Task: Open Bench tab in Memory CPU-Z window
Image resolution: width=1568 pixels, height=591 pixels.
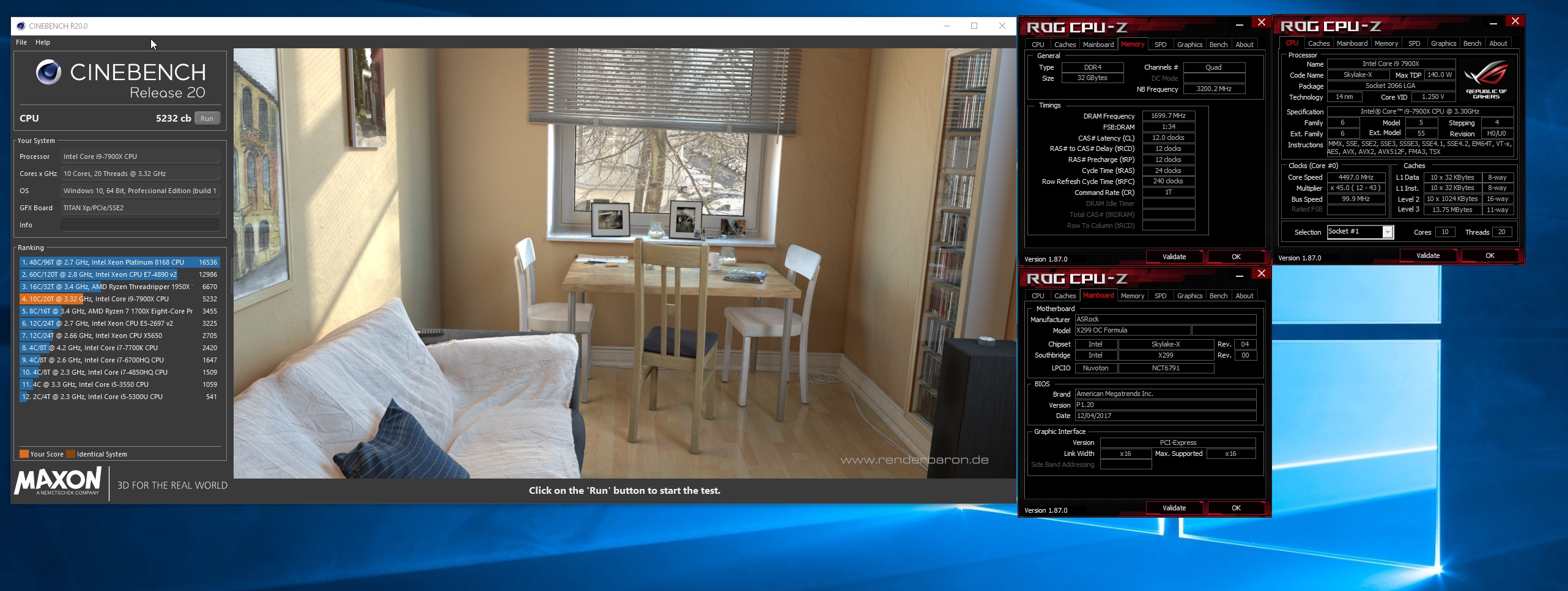Action: [x=1218, y=45]
